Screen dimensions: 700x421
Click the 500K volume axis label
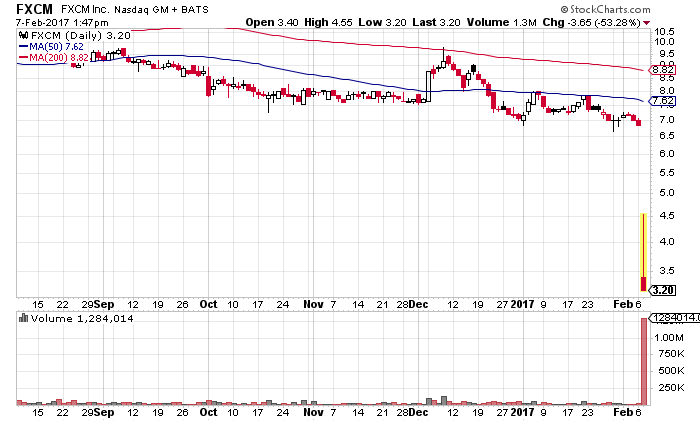pos(671,371)
